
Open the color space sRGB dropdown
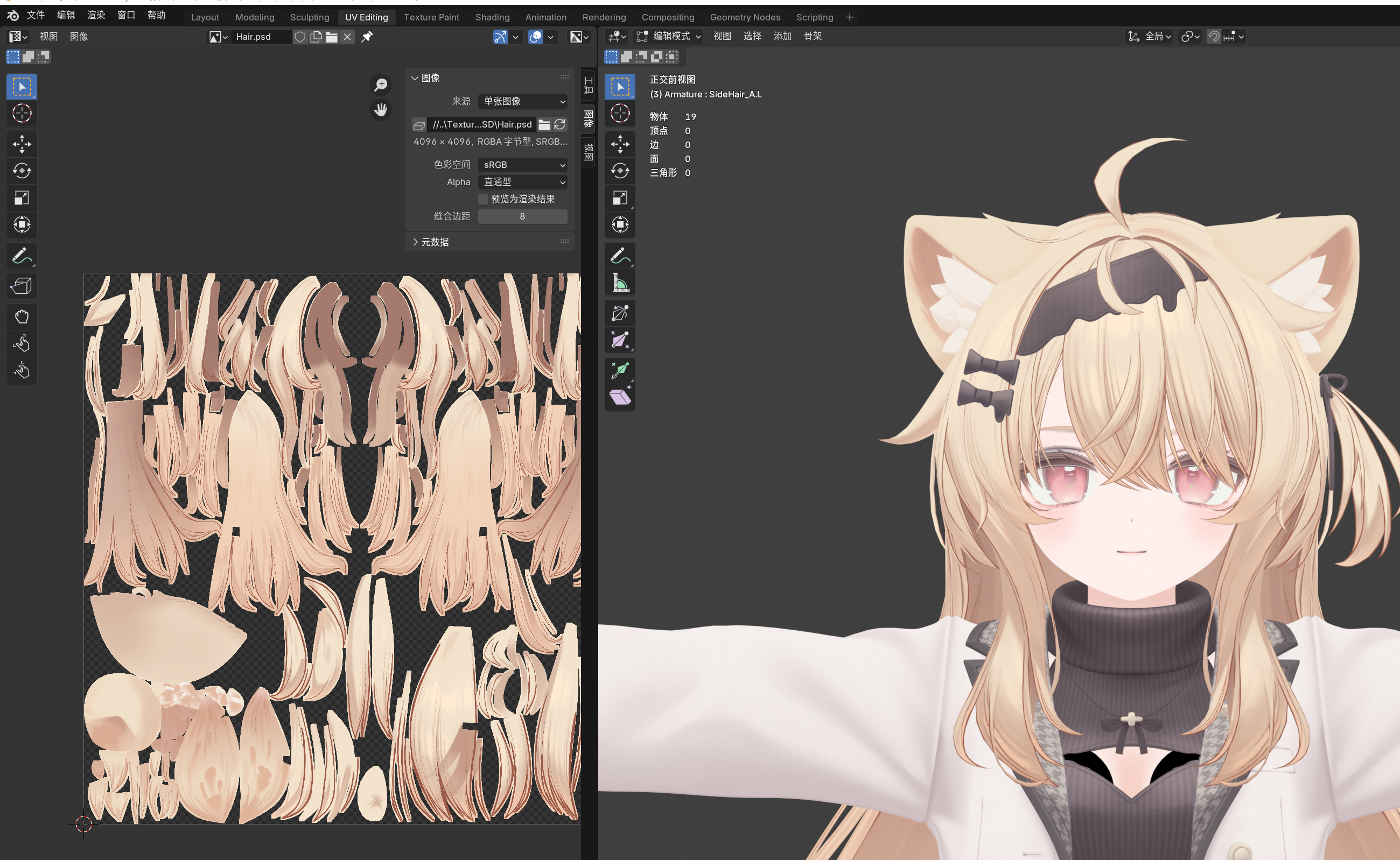pyautogui.click(x=522, y=164)
